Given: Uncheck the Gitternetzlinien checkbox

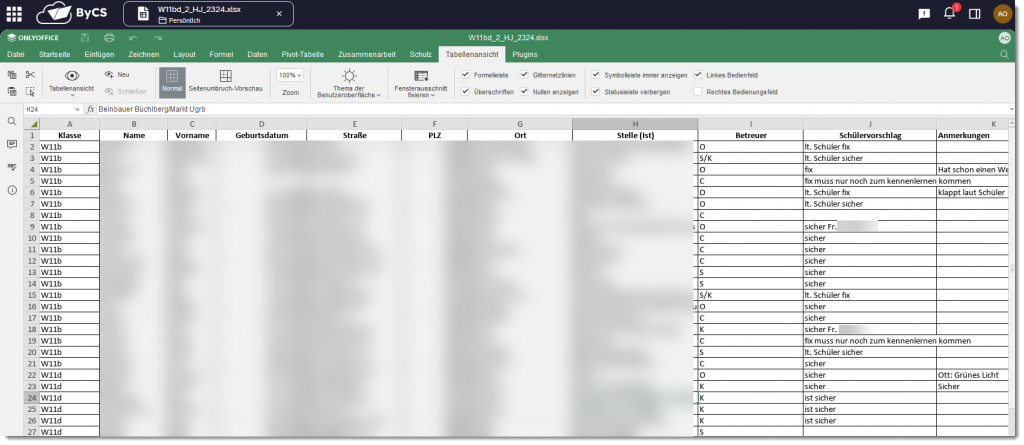Looking at the screenshot, I should [525, 74].
